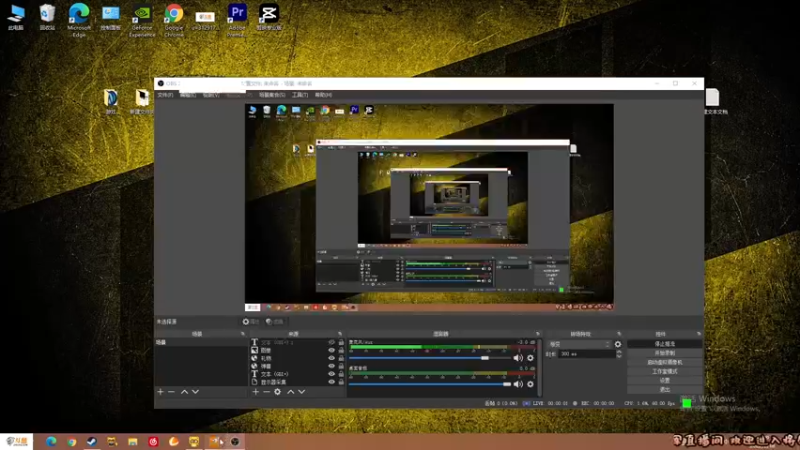Open the Google Chrome desktop icon
Image resolution: width=800 pixels, height=450 pixels.
173,20
